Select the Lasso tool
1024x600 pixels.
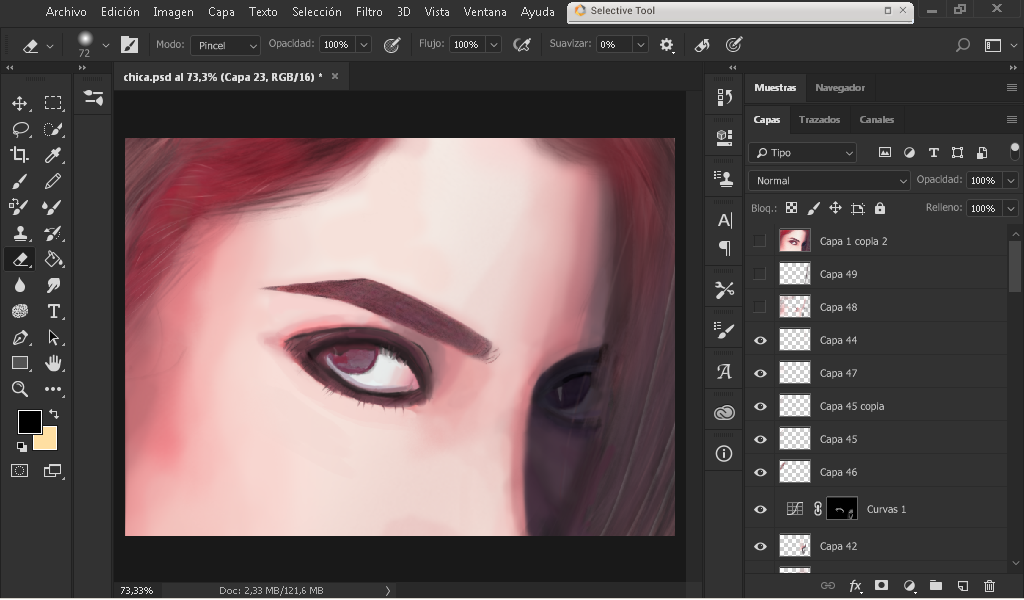tap(19, 129)
